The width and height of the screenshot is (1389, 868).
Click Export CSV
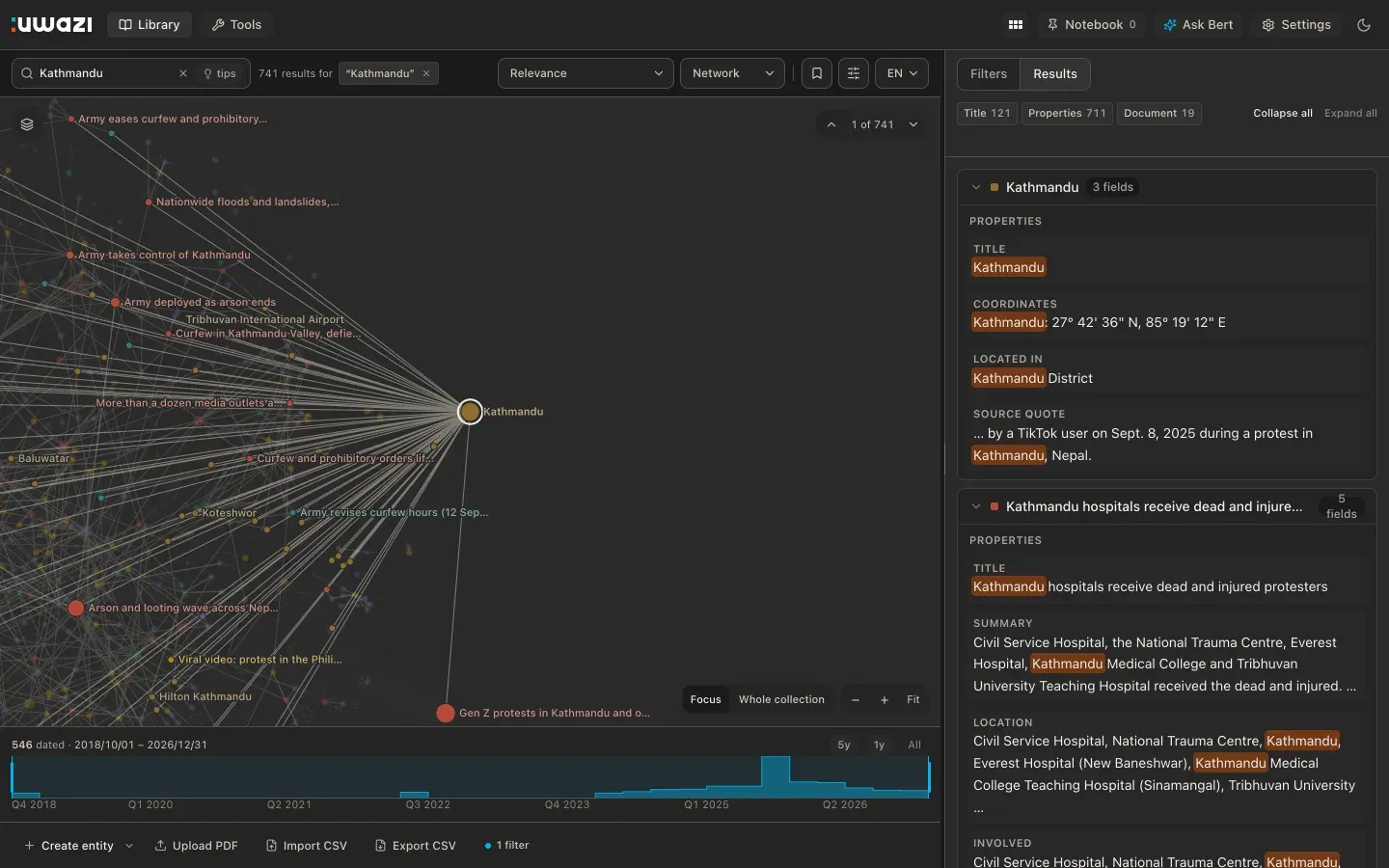coord(416,846)
